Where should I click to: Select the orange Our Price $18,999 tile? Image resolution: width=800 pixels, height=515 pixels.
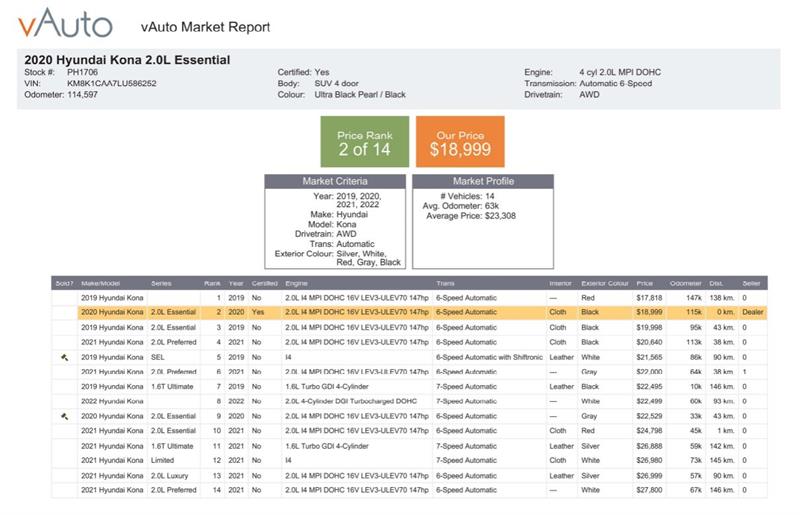(460, 141)
